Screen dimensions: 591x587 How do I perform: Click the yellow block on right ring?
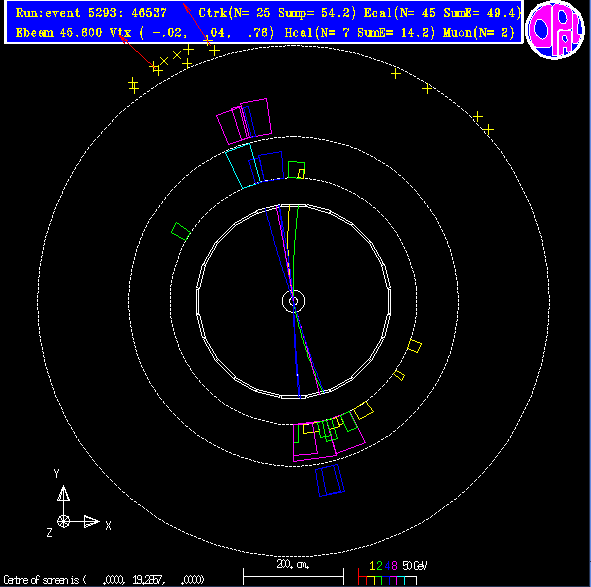pos(415,346)
